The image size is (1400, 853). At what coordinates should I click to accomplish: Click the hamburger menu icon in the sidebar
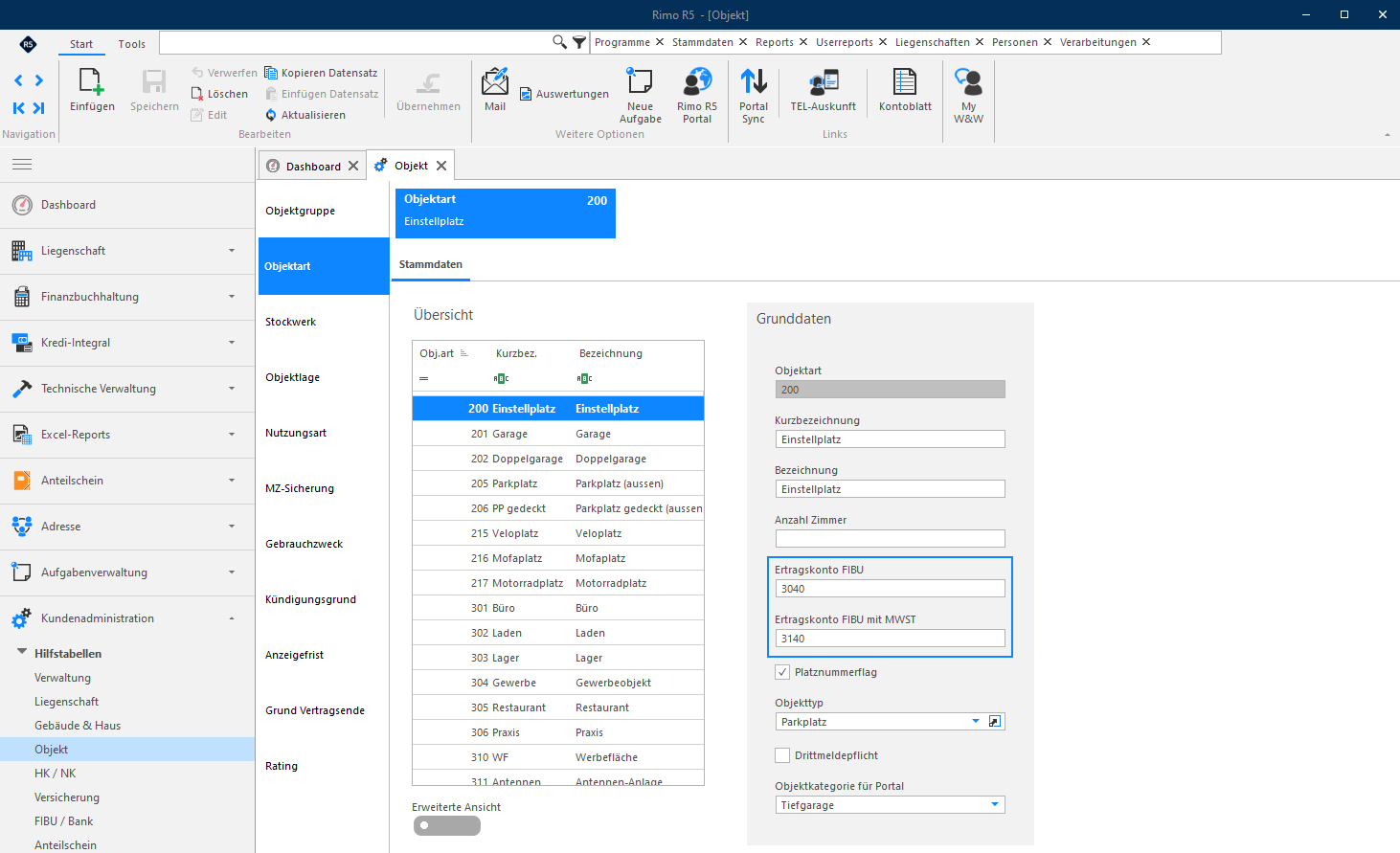22,165
